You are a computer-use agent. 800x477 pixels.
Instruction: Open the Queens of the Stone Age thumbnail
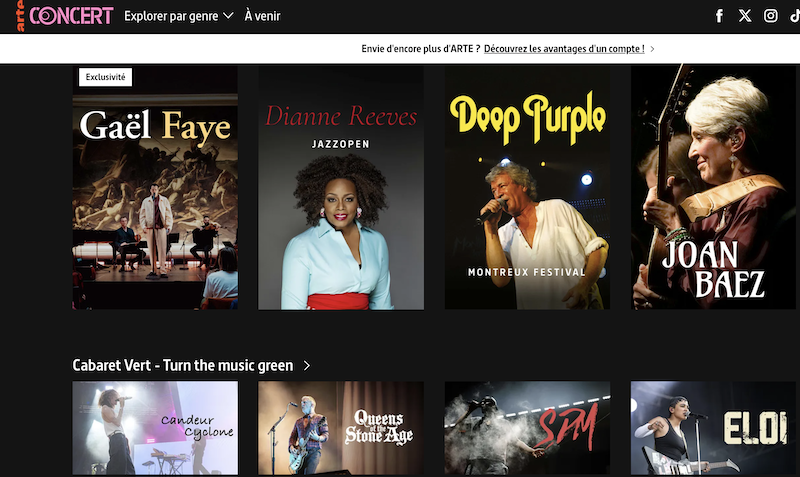click(341, 428)
